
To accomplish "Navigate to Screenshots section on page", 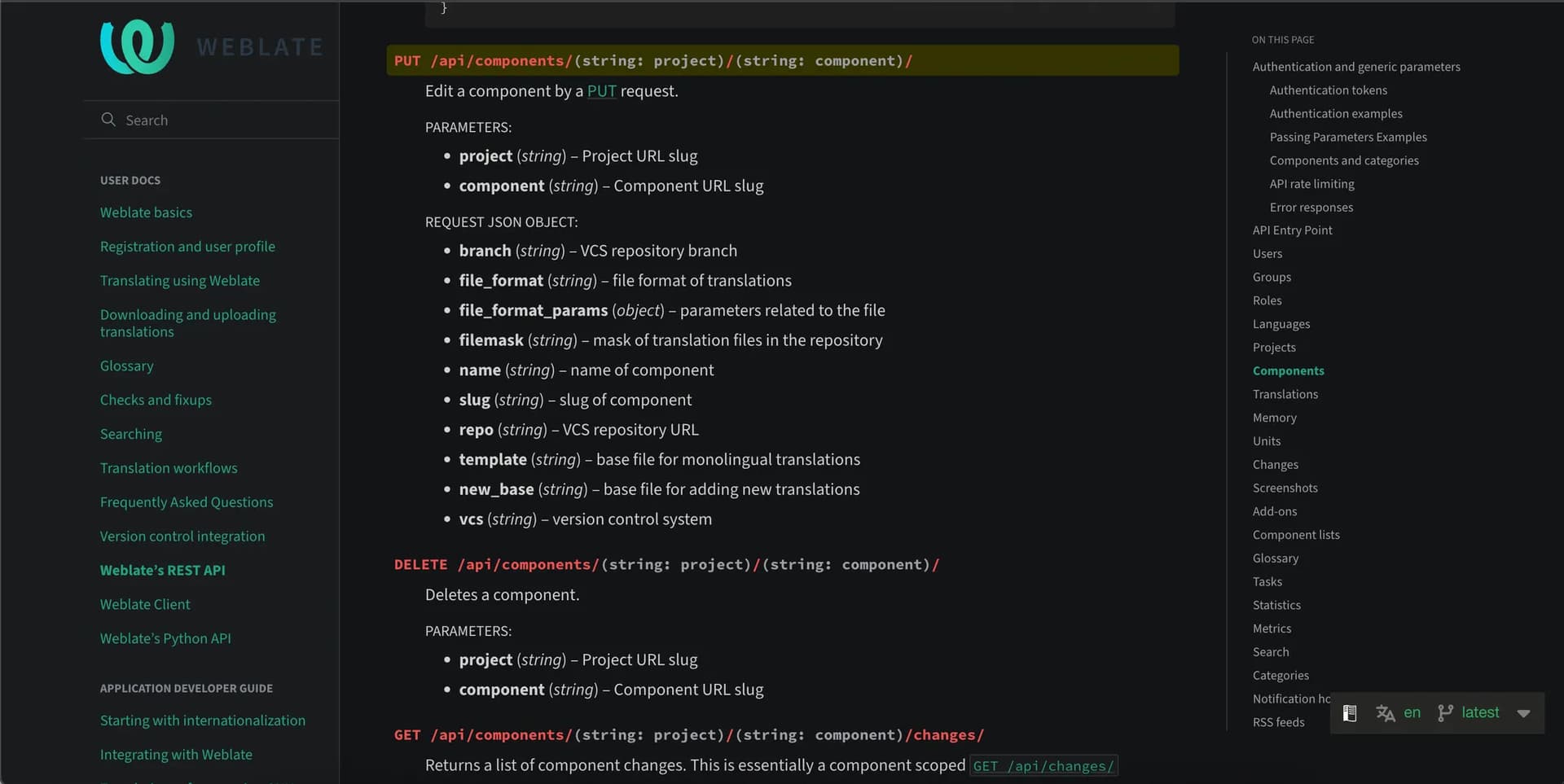I will point(1285,488).
